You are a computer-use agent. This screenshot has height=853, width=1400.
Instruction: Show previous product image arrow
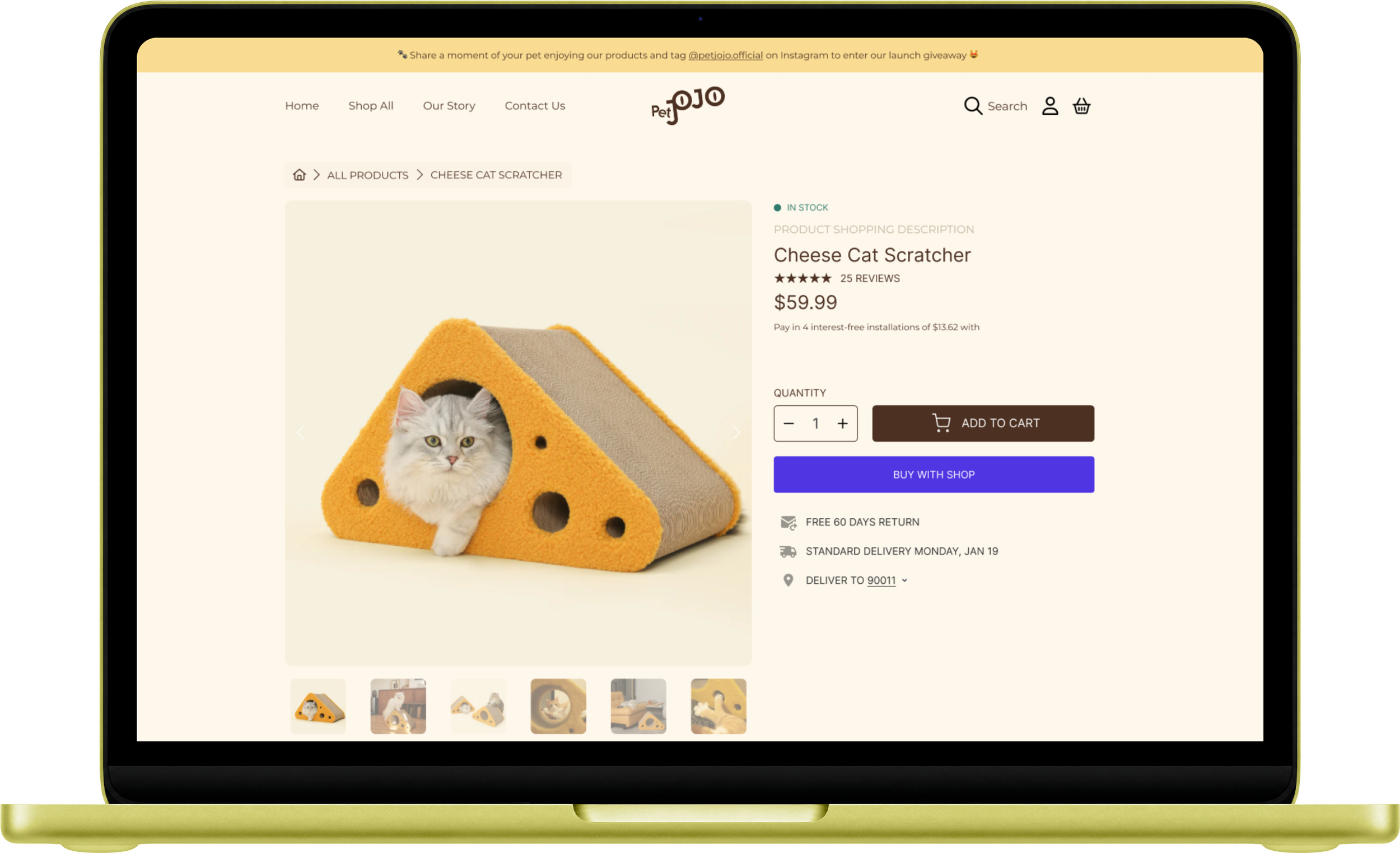pyautogui.click(x=301, y=433)
